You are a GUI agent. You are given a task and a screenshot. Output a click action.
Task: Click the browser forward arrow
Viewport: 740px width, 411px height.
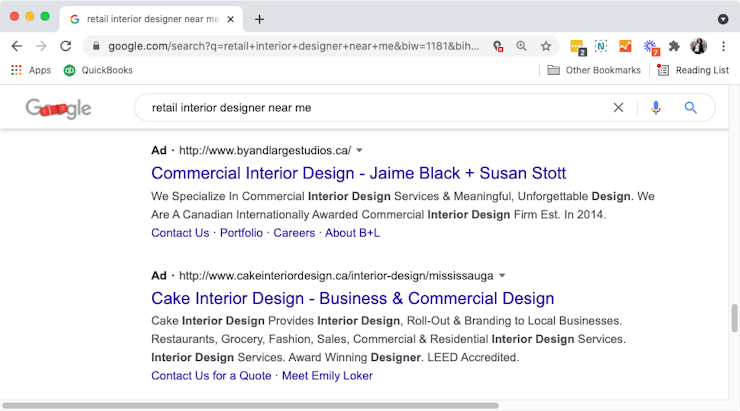42,46
